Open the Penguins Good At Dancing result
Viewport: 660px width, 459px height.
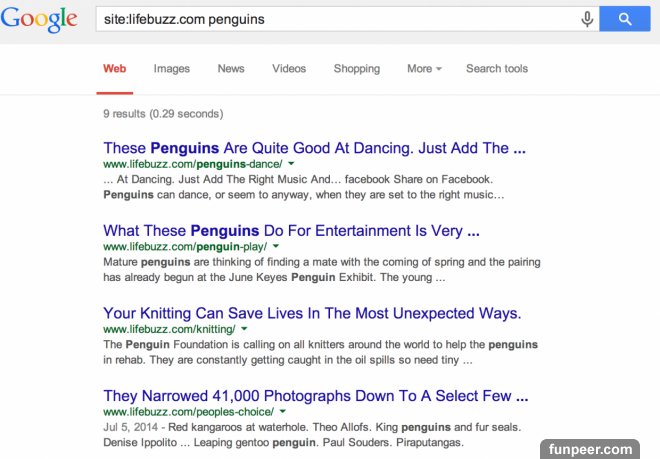[x=314, y=148]
